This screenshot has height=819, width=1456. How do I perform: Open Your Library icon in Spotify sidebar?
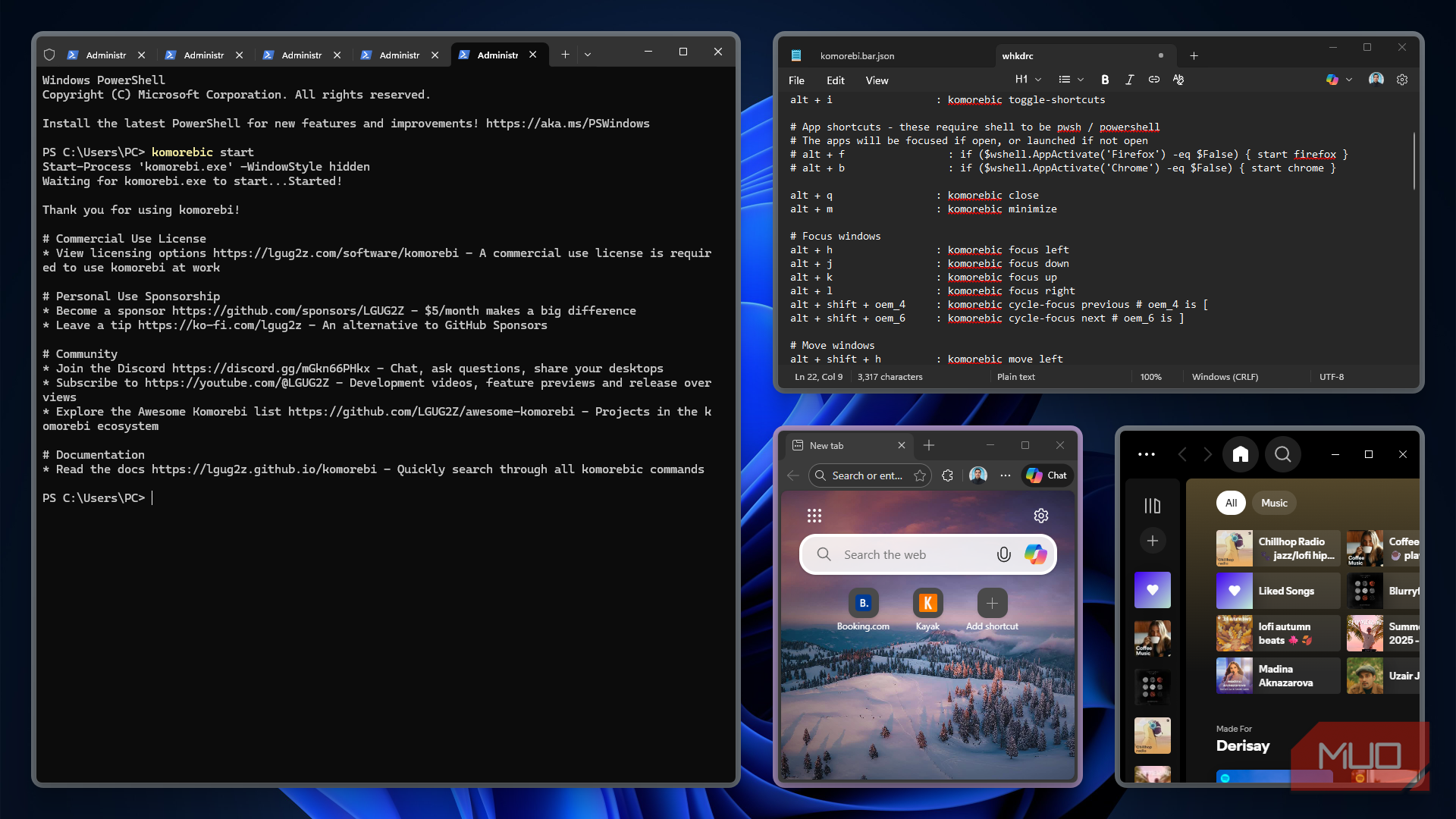tap(1152, 506)
